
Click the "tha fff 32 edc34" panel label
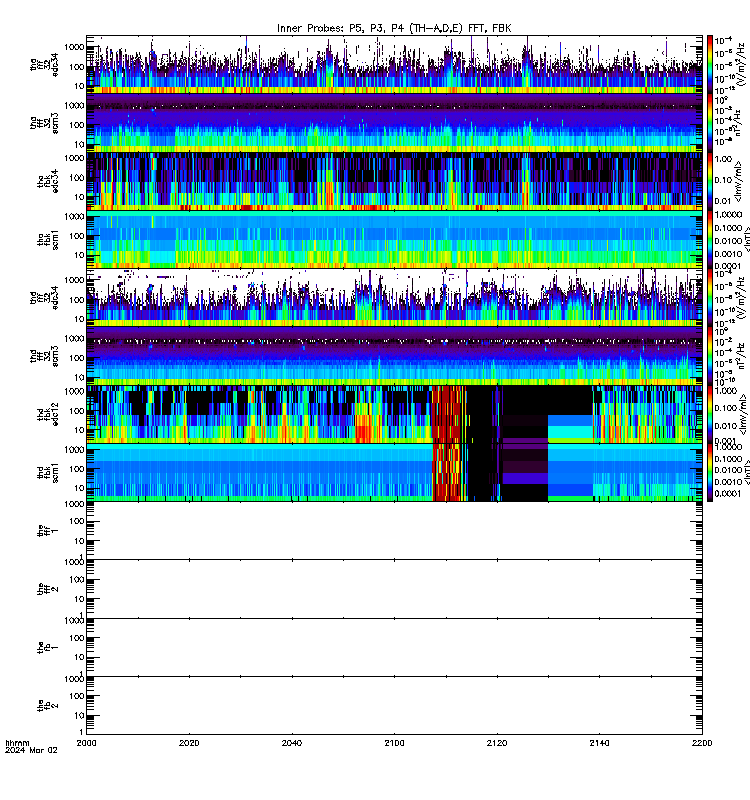click(44, 64)
